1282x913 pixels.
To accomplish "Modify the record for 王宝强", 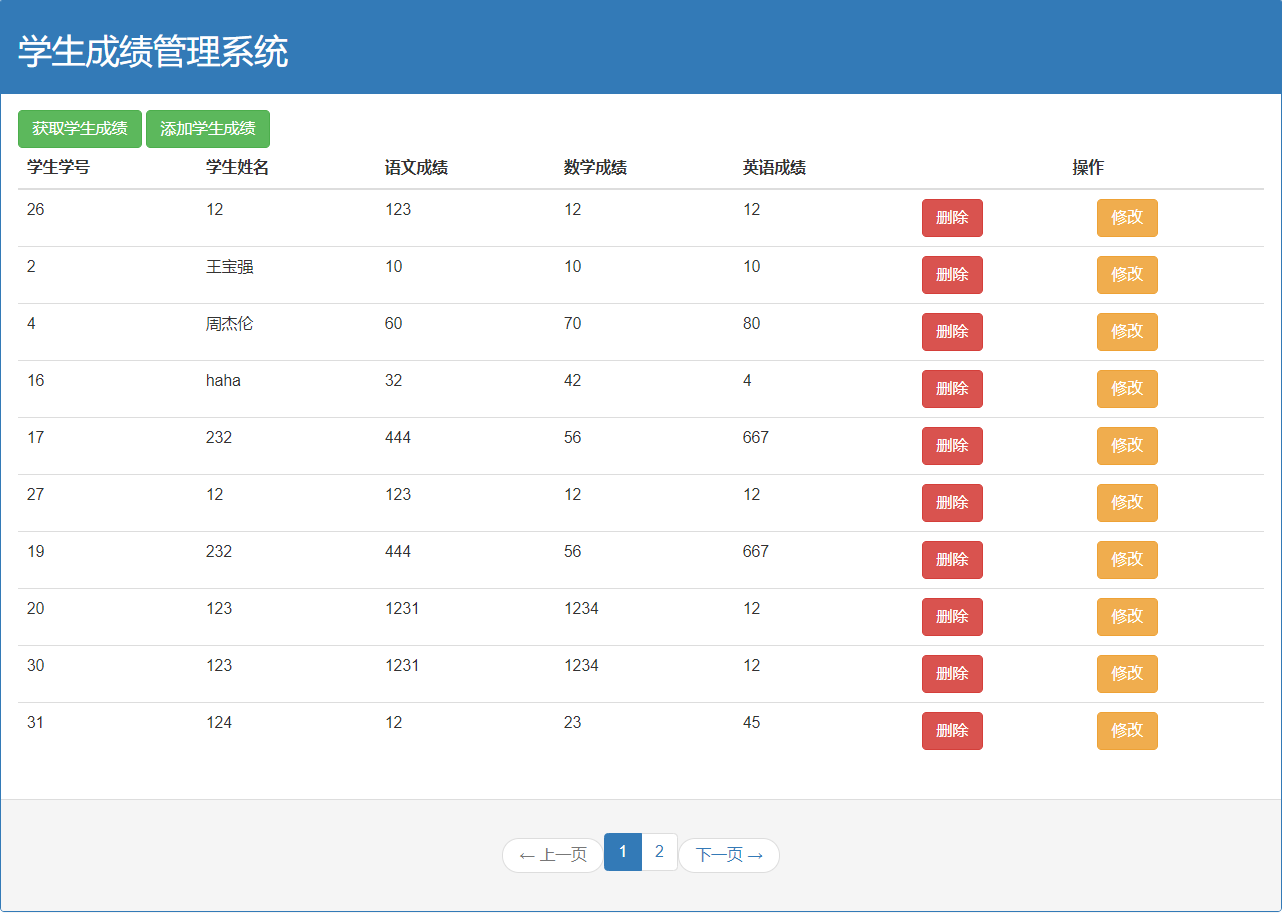I will point(1127,275).
